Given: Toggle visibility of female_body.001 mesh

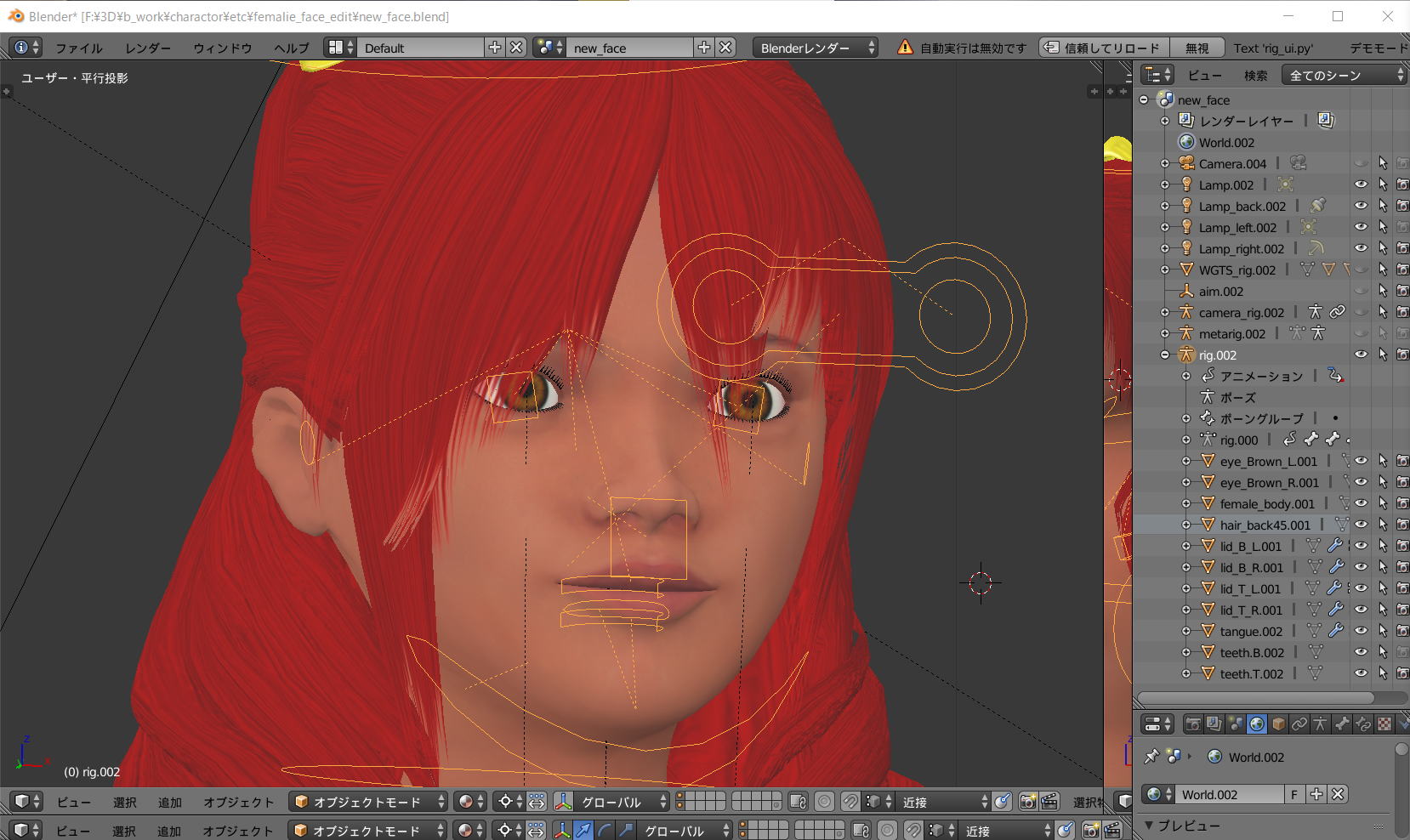Looking at the screenshot, I should 1361,504.
